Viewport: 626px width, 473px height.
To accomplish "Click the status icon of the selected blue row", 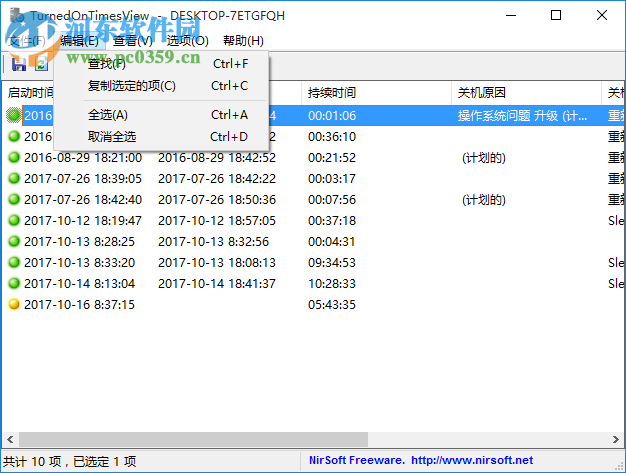I will [14, 115].
